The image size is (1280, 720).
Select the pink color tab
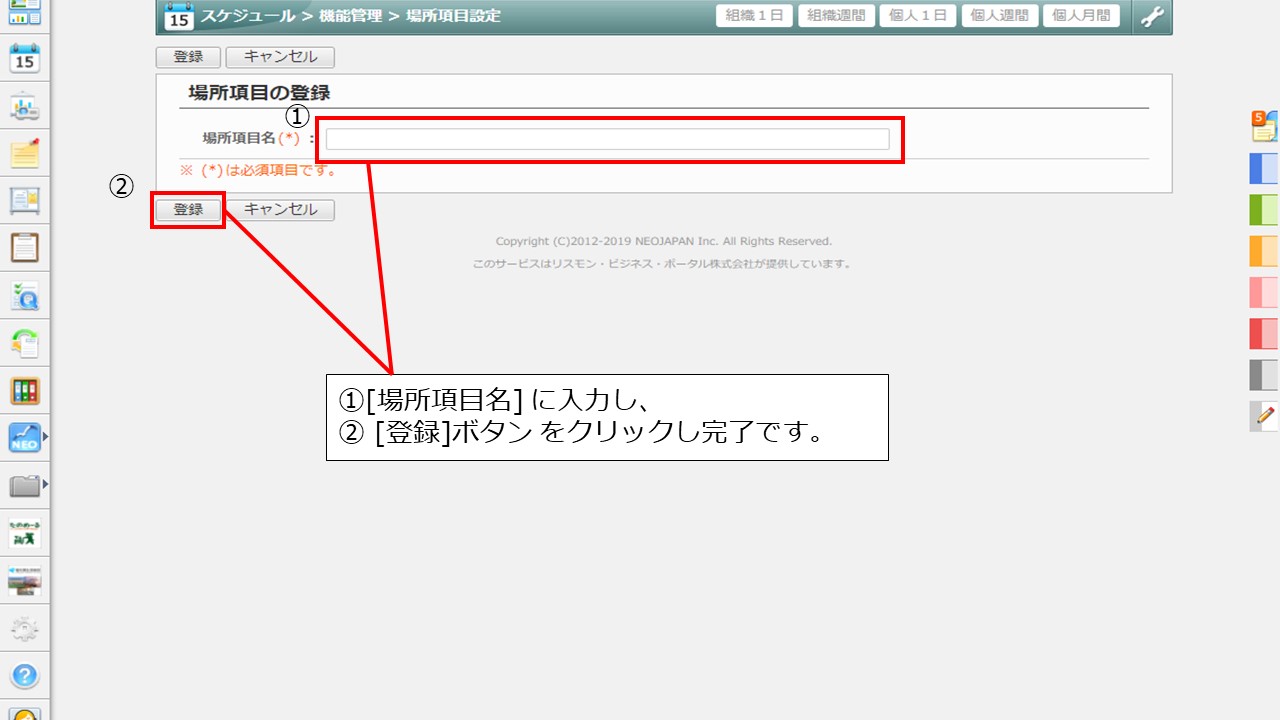(1264, 292)
